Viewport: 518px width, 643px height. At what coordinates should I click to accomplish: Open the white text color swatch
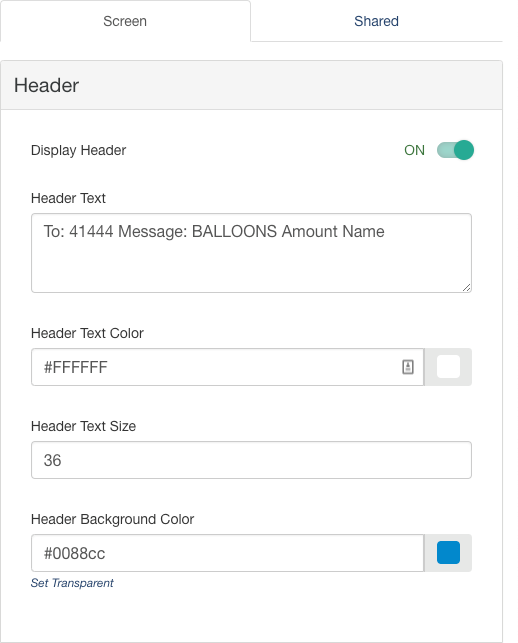pos(448,367)
